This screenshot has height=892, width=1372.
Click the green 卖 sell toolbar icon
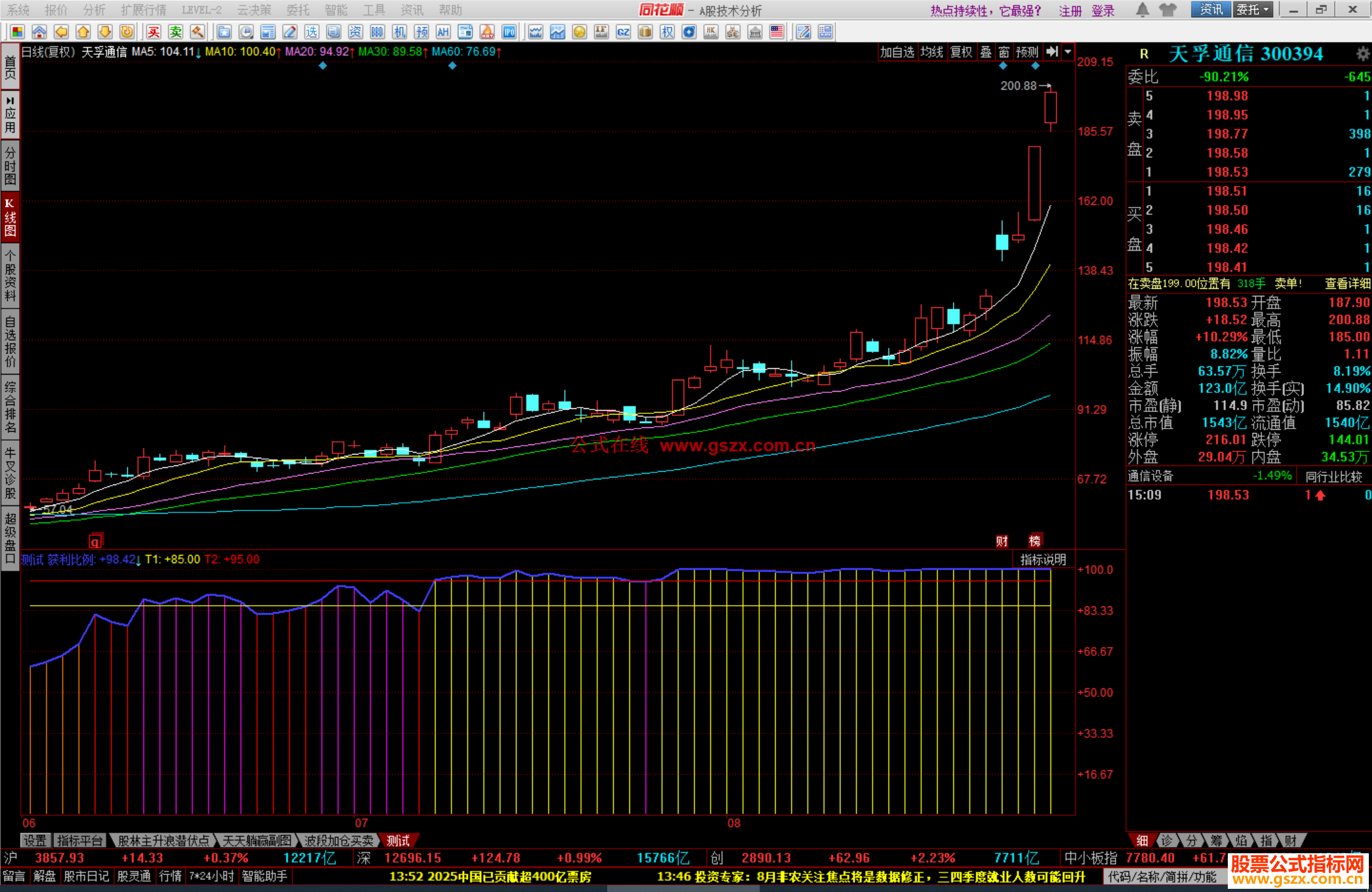click(x=176, y=32)
